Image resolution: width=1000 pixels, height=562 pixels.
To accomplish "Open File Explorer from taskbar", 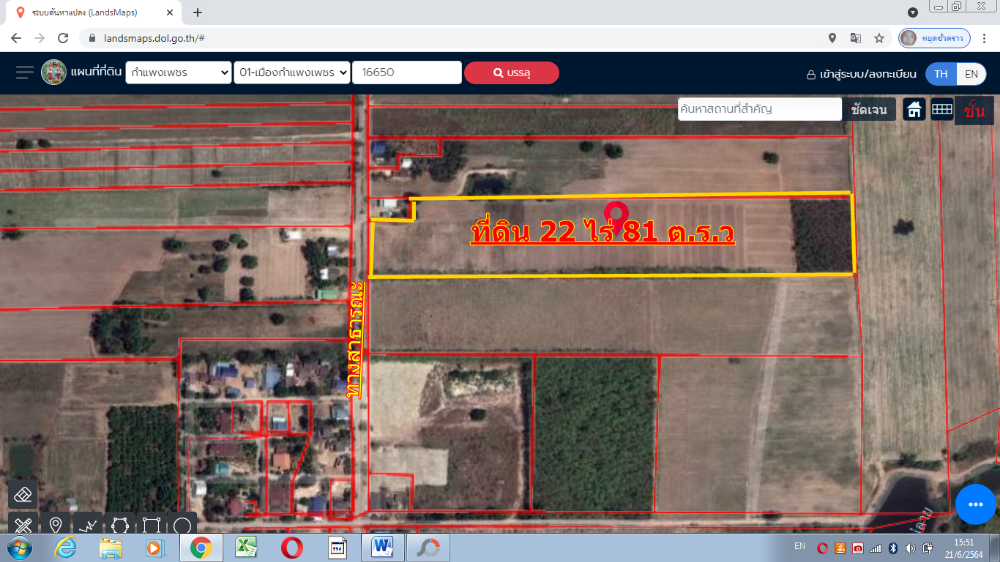I will pos(110,548).
